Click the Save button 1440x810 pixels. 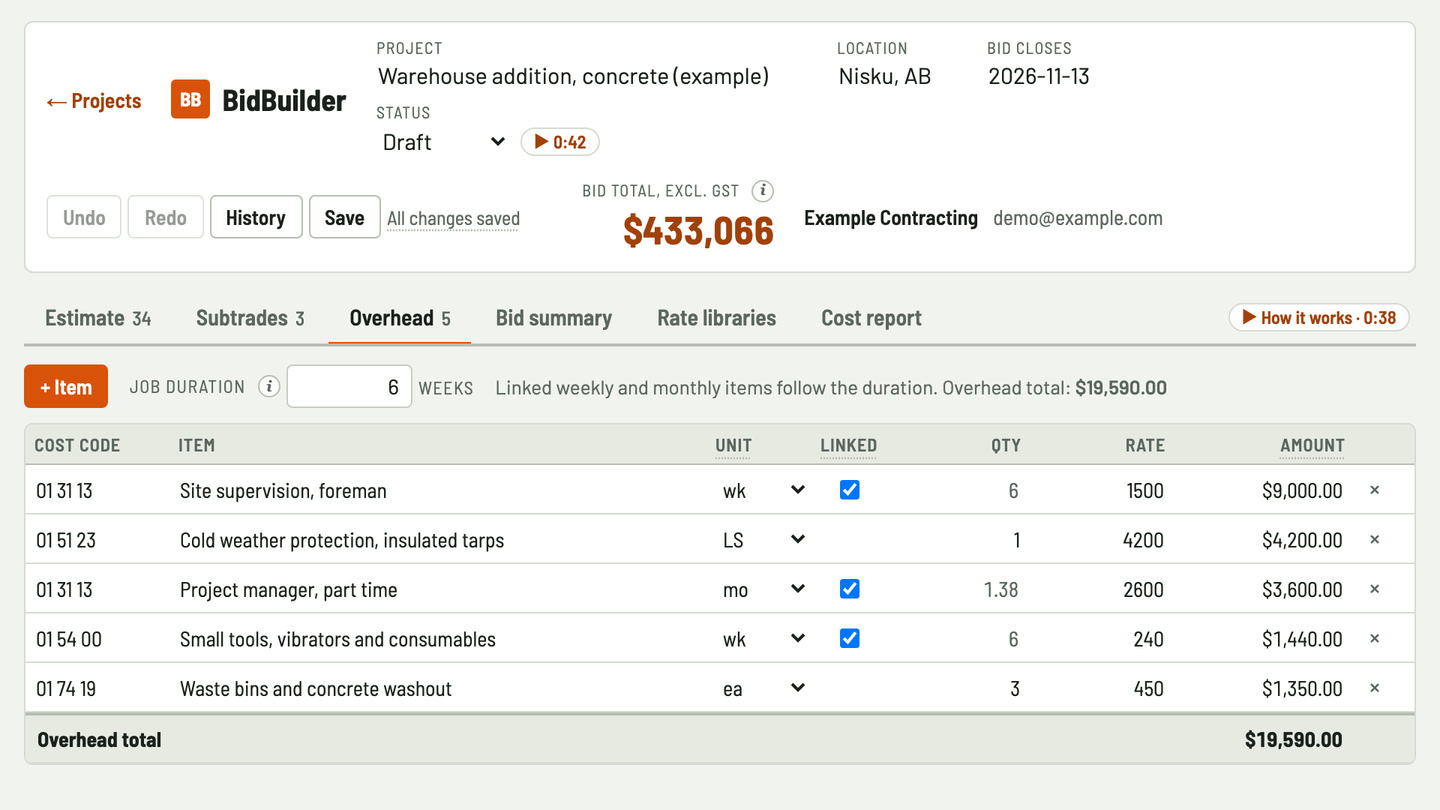coord(345,217)
